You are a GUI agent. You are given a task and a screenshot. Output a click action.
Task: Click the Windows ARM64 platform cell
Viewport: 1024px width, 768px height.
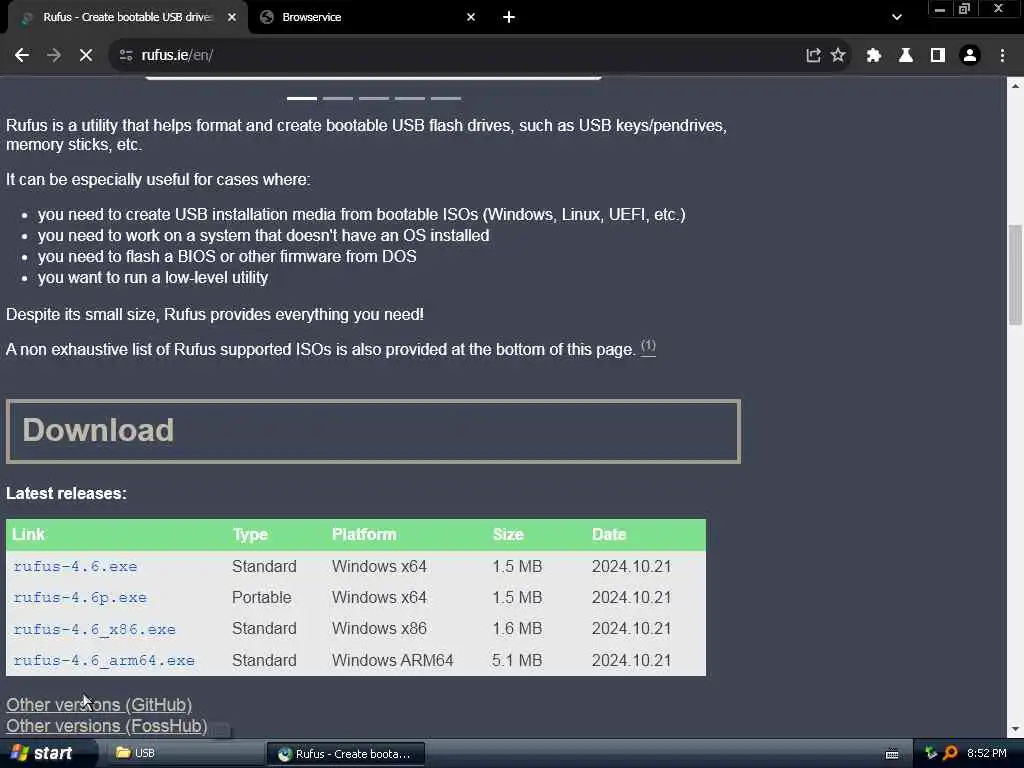[x=392, y=660]
